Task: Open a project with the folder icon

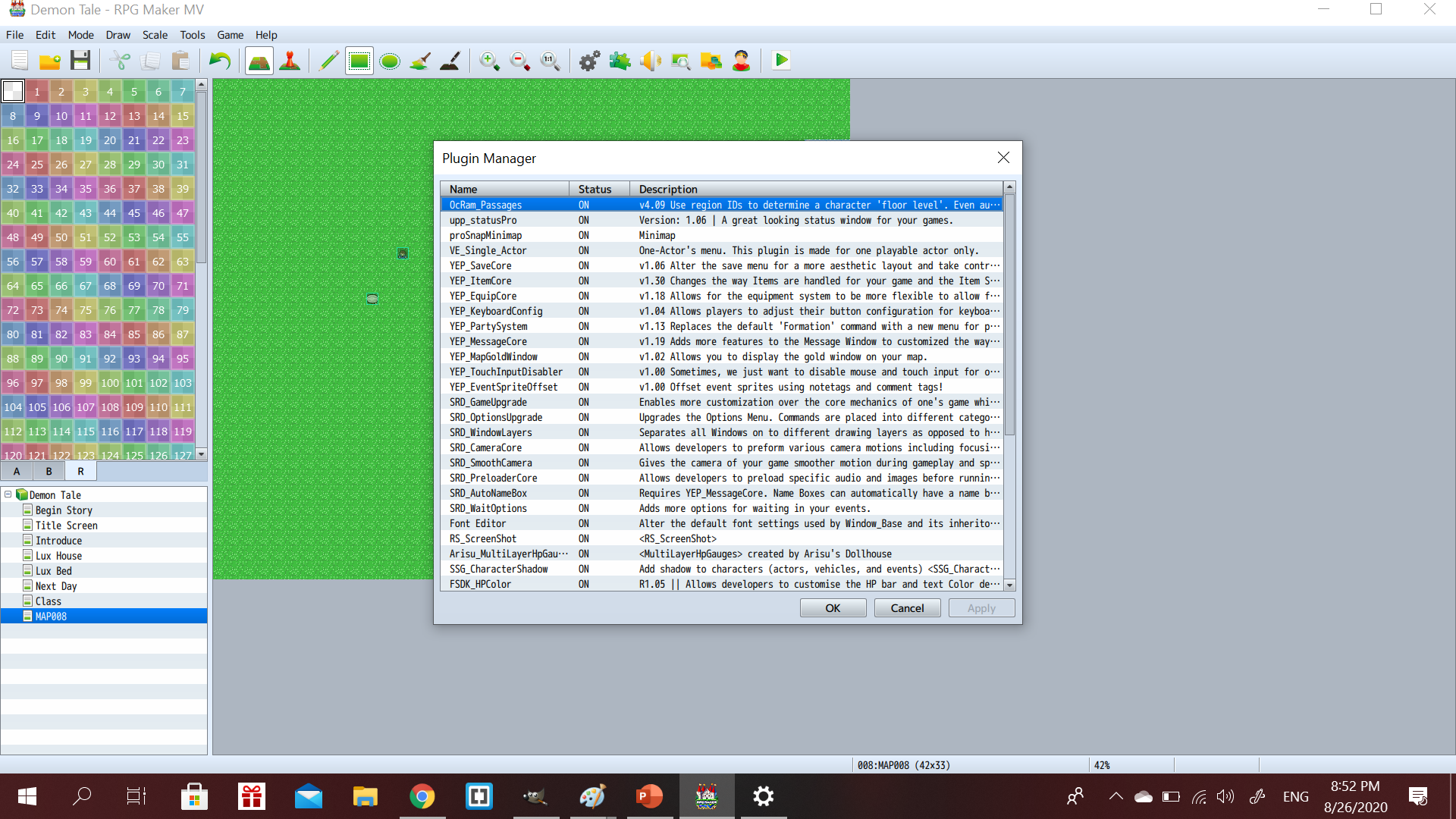Action: tap(50, 61)
